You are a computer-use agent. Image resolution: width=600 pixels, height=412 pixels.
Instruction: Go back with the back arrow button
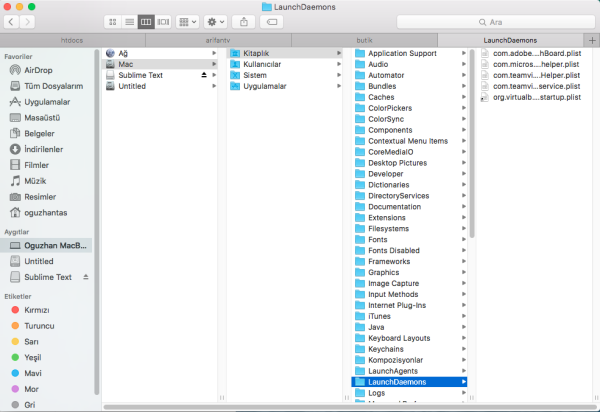coord(11,22)
